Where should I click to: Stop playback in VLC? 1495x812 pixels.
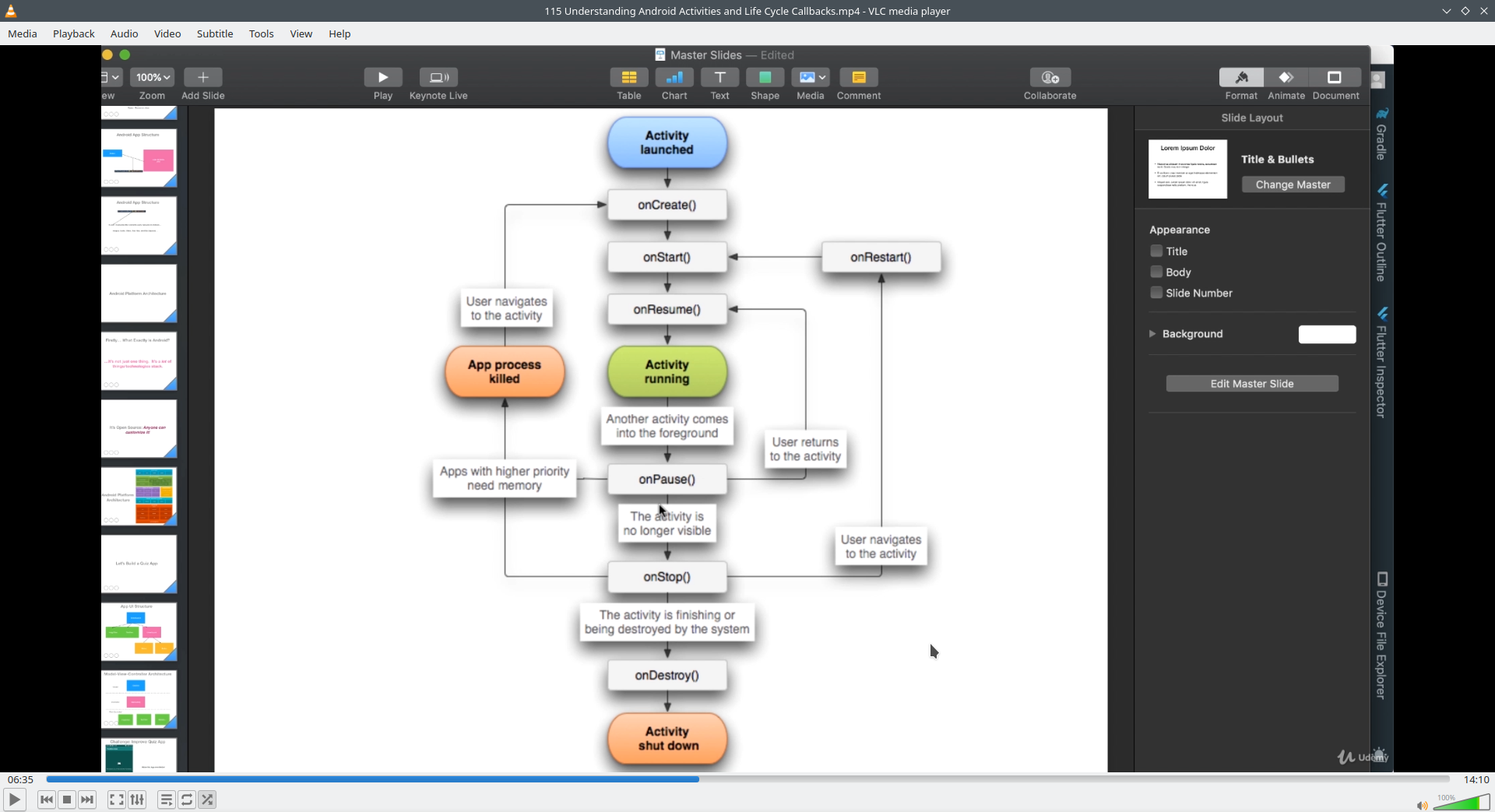(67, 800)
